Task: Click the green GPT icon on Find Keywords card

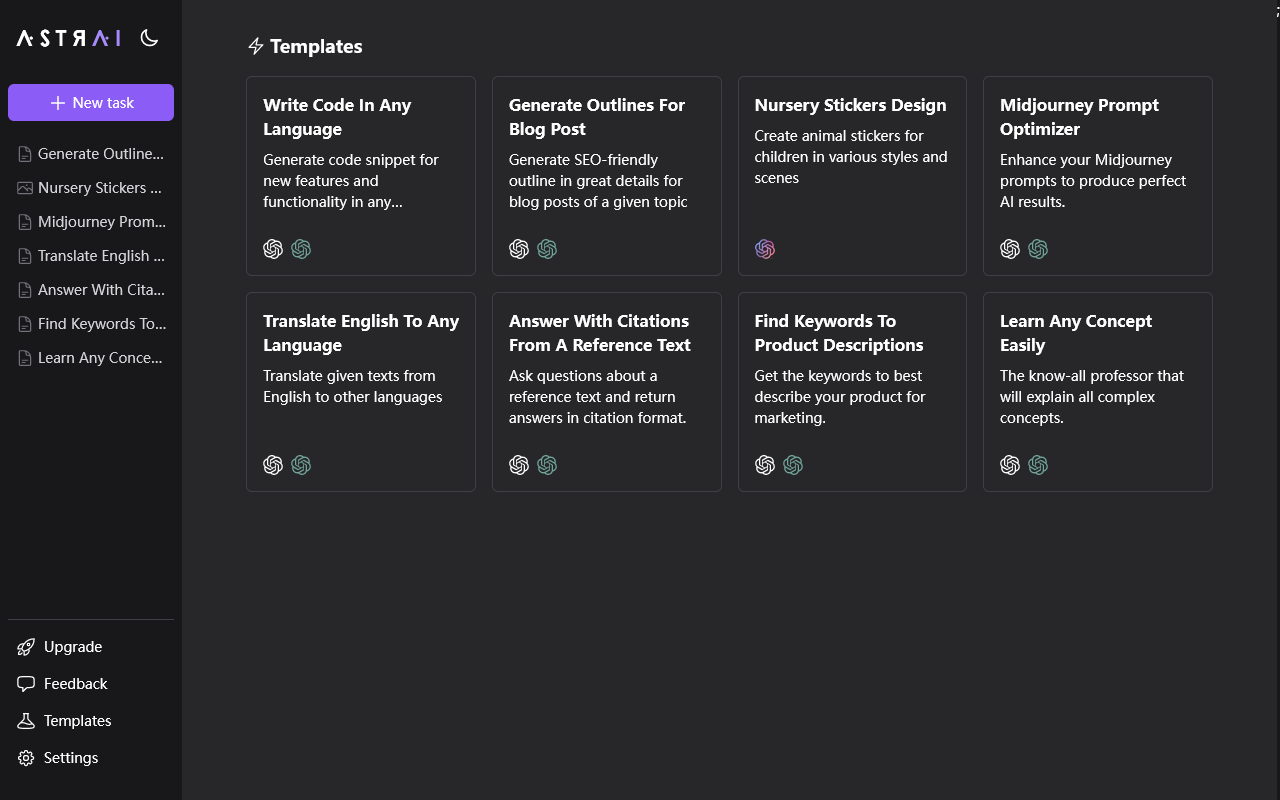Action: pyautogui.click(x=793, y=465)
